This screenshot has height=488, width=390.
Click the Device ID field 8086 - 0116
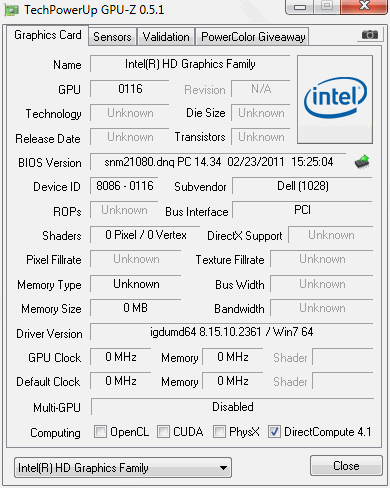(124, 186)
